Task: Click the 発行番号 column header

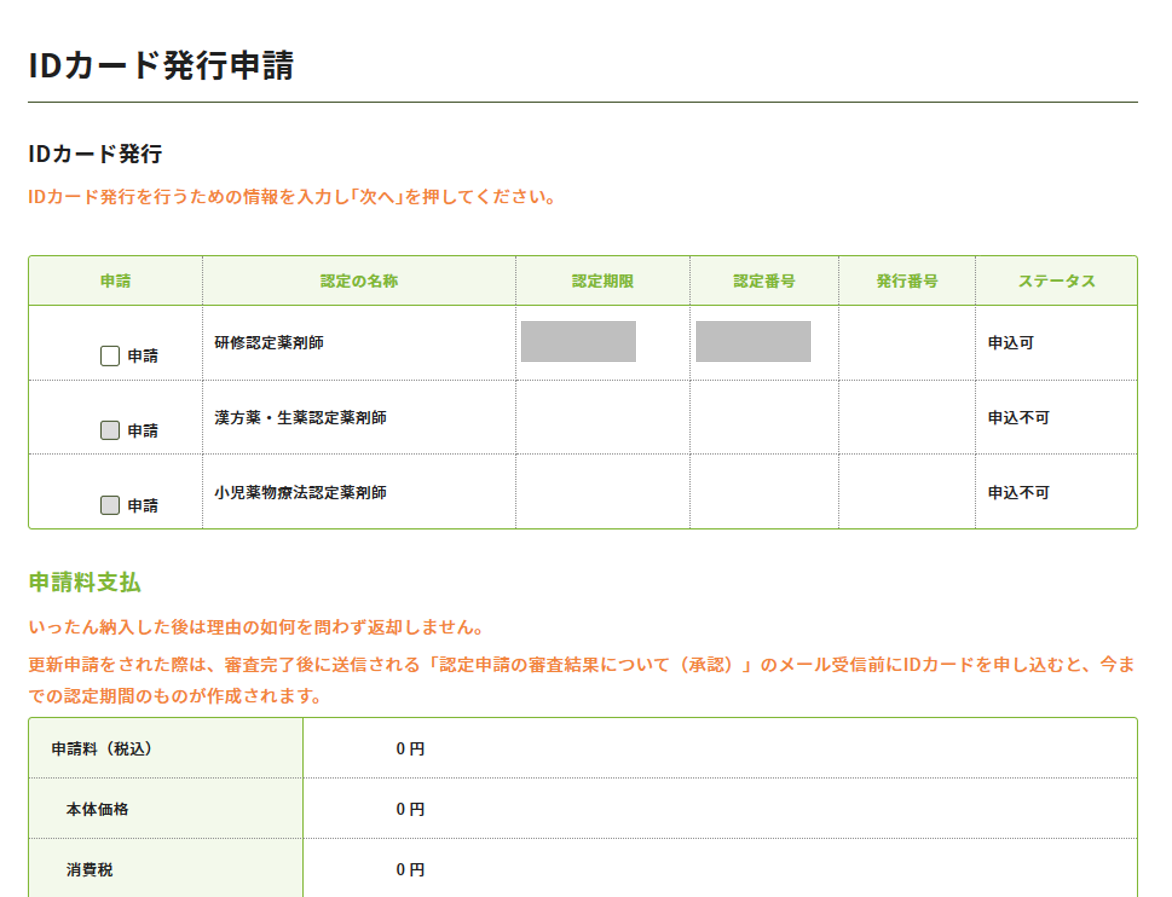Action: coord(907,281)
